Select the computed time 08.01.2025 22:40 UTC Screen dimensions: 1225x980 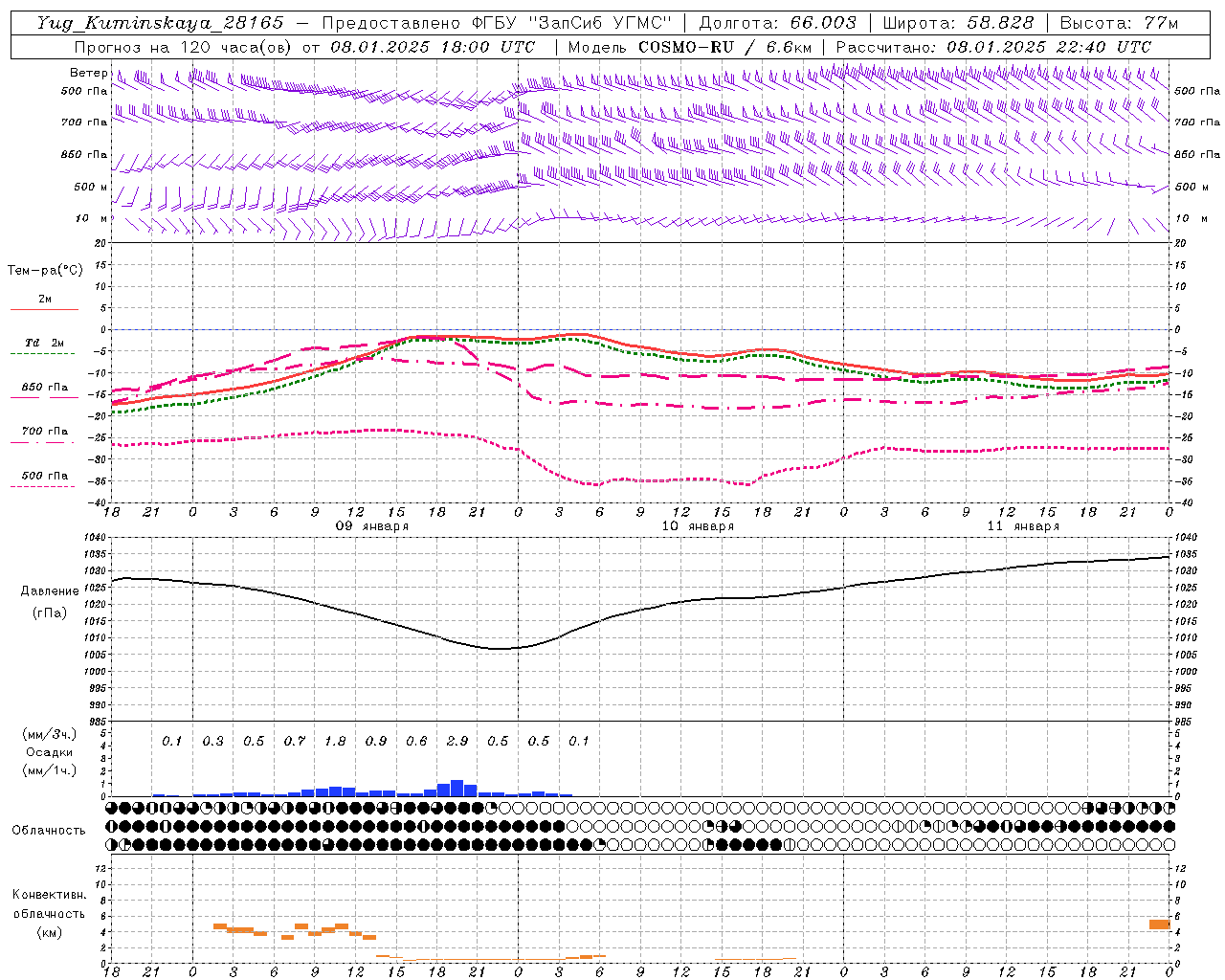(1049, 47)
